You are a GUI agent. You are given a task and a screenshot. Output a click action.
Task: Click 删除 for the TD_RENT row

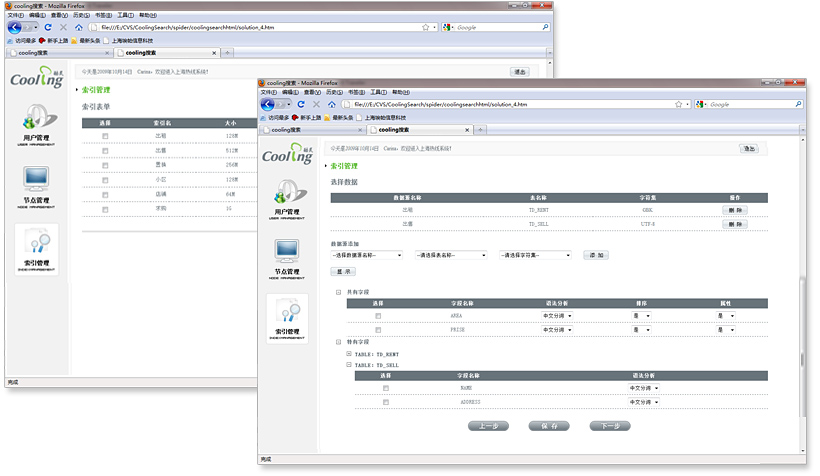click(x=734, y=210)
